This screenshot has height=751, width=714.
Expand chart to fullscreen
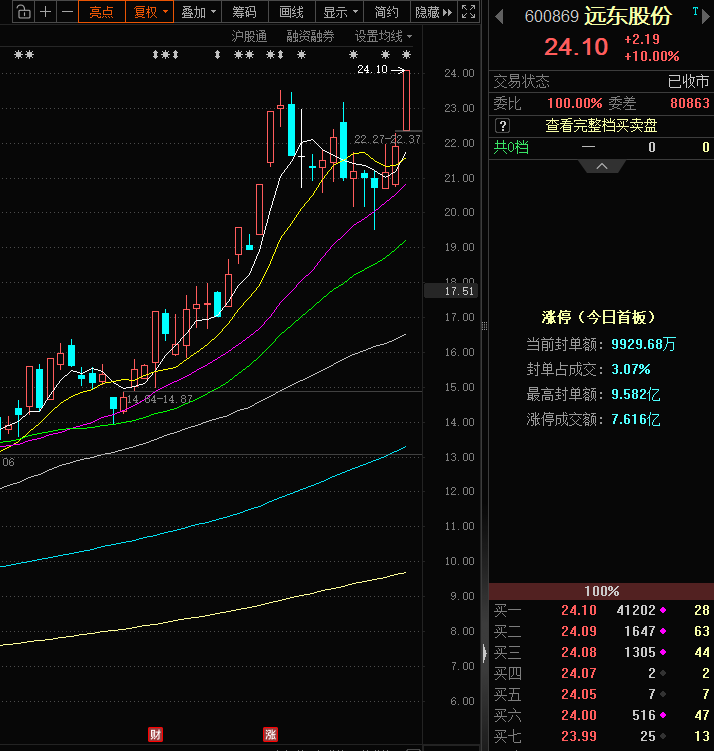point(468,11)
